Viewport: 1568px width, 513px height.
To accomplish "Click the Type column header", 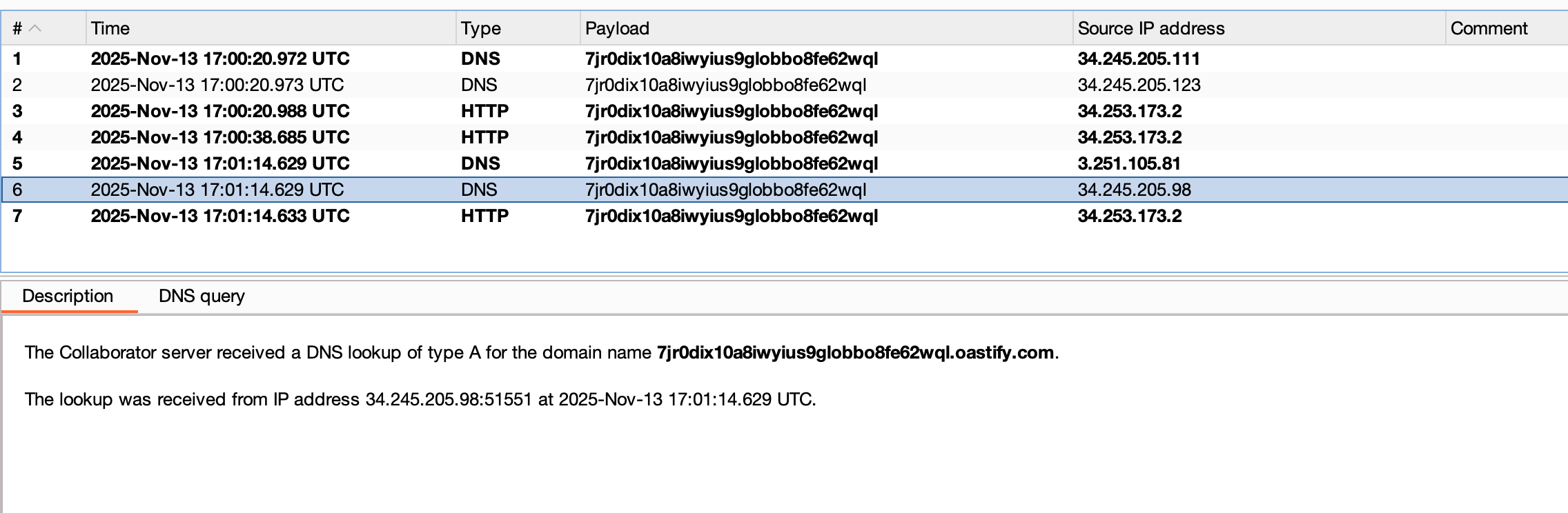I will coord(480,28).
